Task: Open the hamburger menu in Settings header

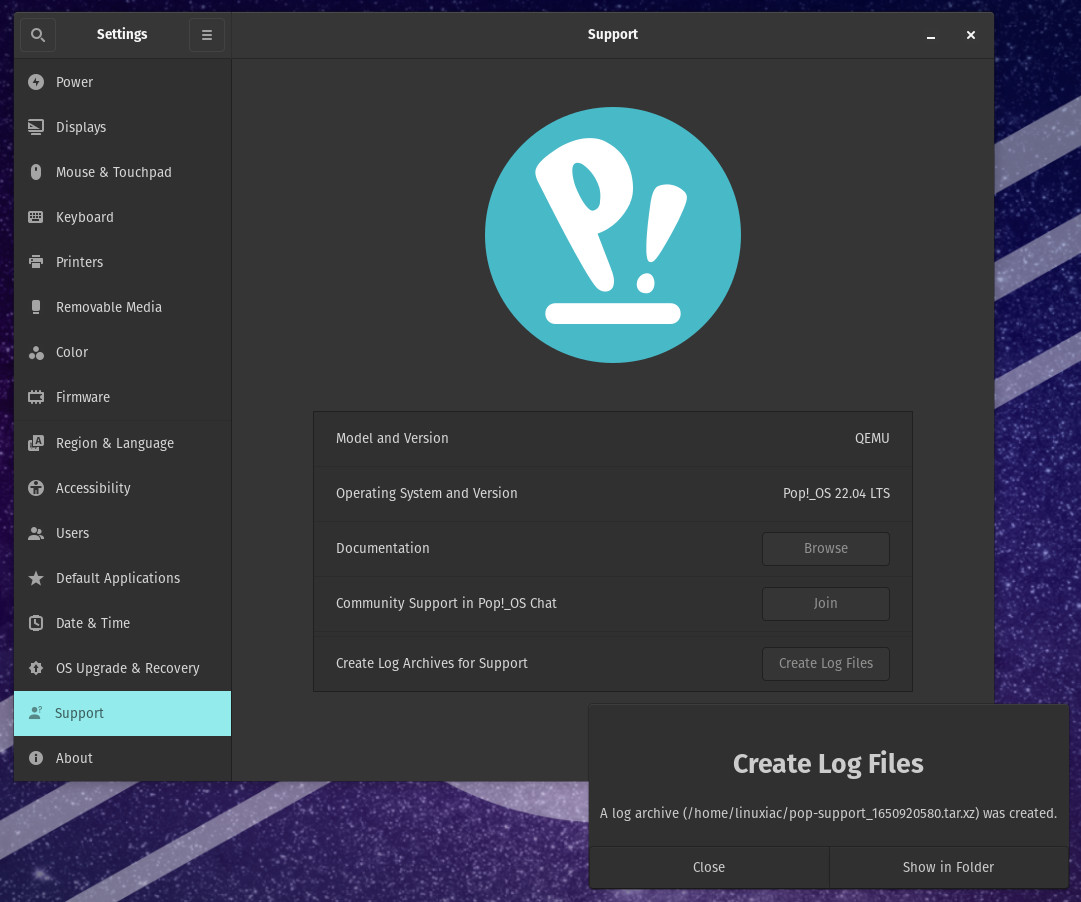Action: point(207,34)
